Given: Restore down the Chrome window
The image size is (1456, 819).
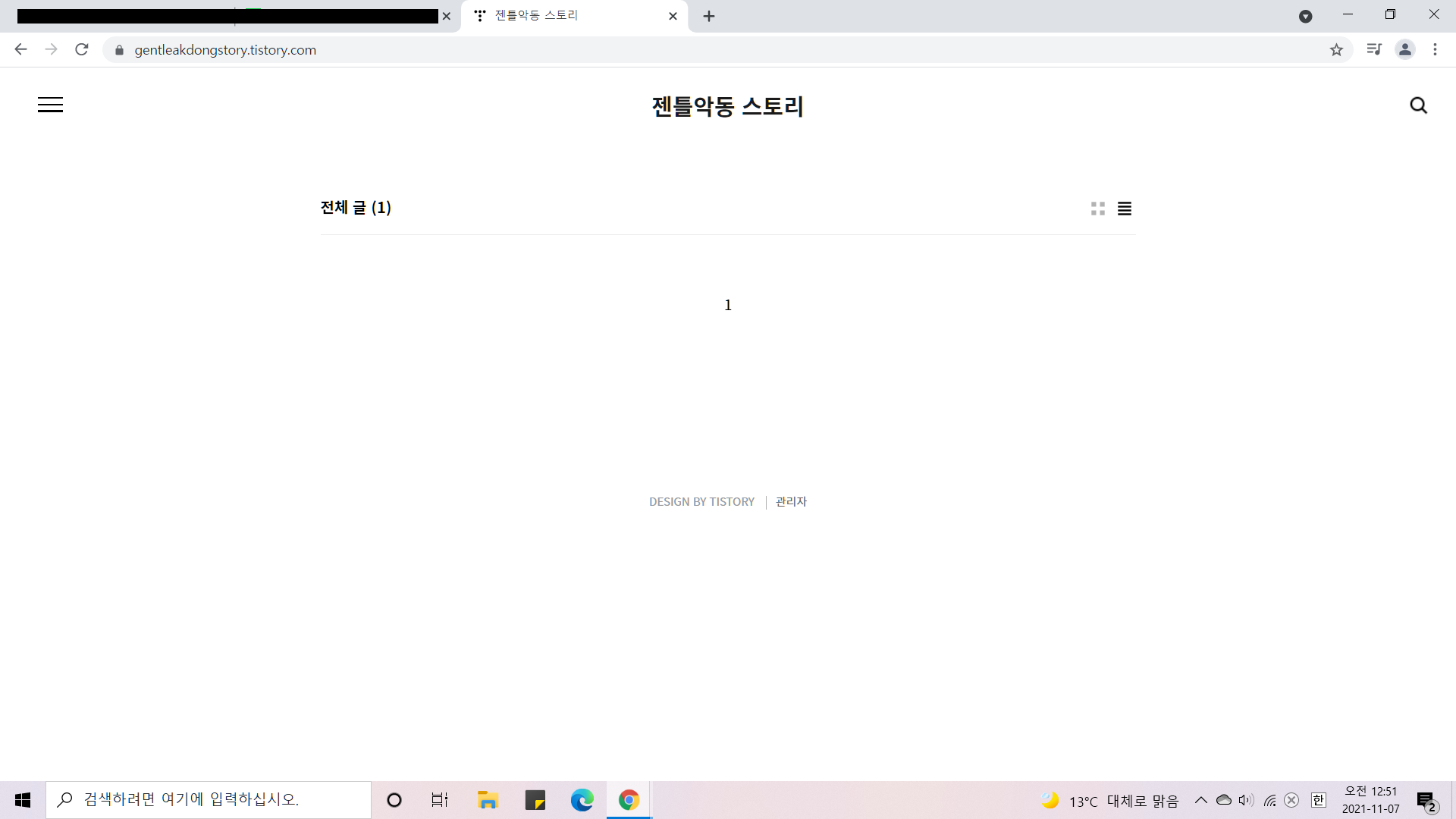Looking at the screenshot, I should [1390, 14].
